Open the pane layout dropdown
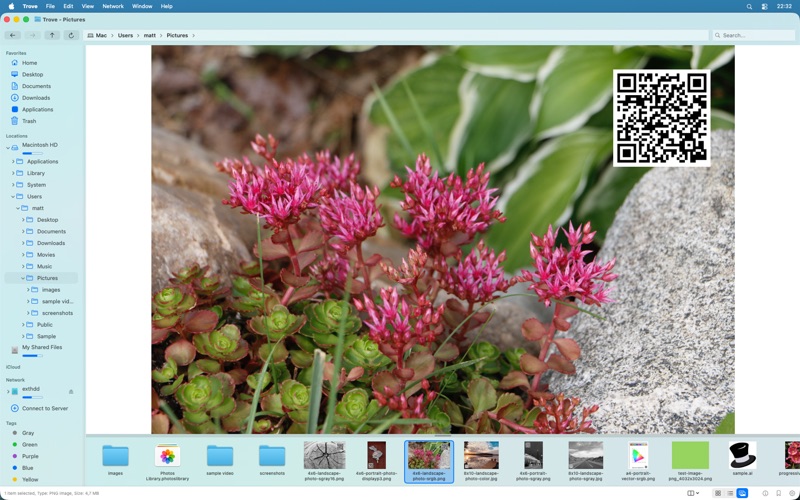The height and width of the screenshot is (500, 800). coord(693,493)
